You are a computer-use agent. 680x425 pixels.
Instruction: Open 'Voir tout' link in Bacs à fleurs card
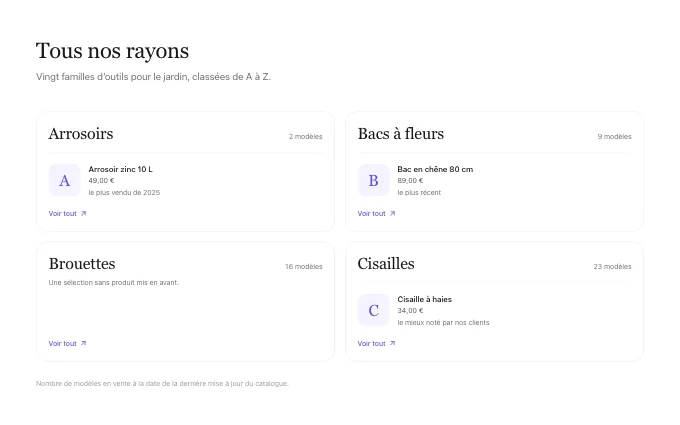click(376, 213)
